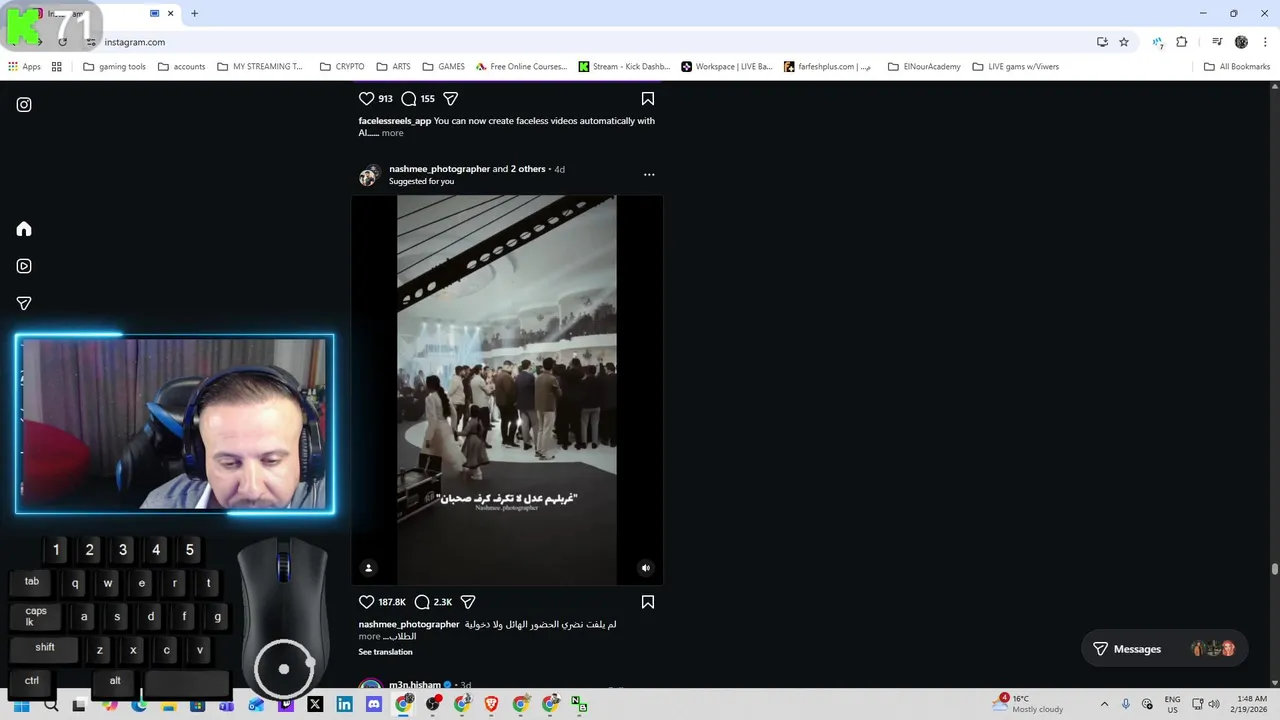
Task: Open weather widget showing 16°C
Action: pos(1027,704)
